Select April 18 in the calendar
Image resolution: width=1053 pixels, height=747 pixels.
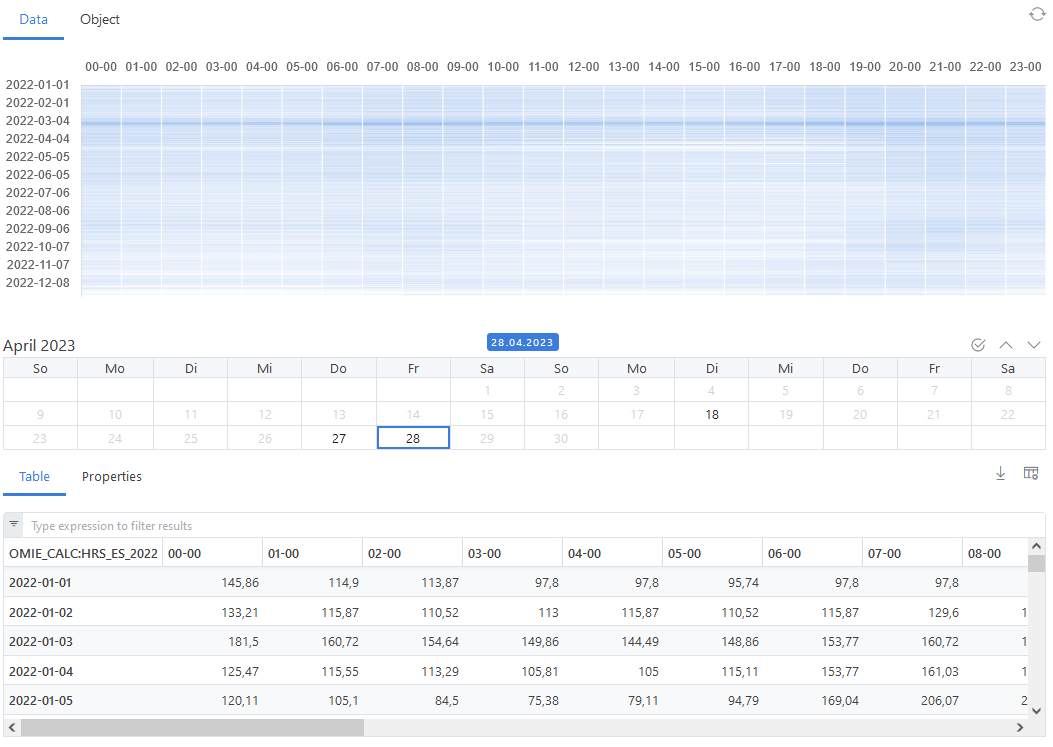(711, 414)
